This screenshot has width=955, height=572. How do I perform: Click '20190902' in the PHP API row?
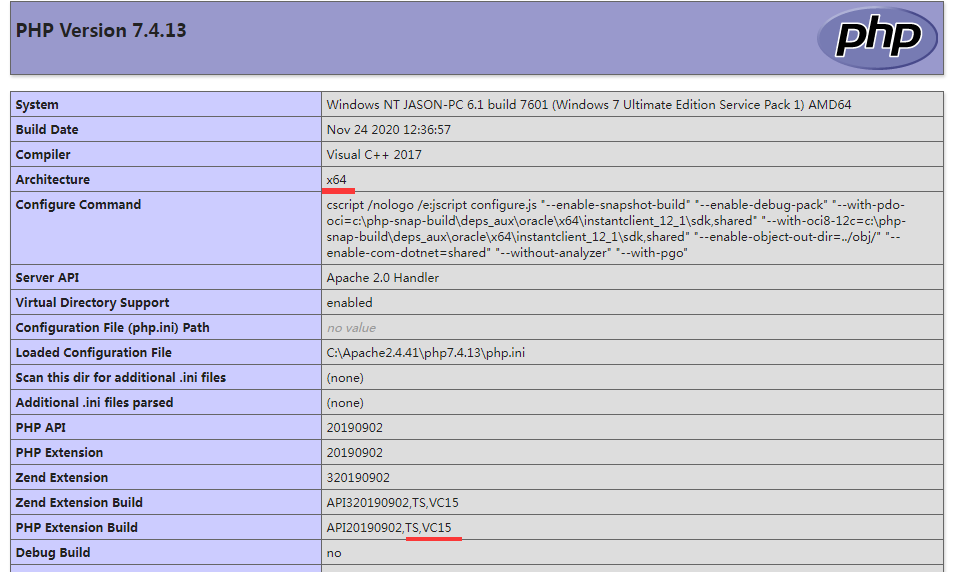point(354,428)
